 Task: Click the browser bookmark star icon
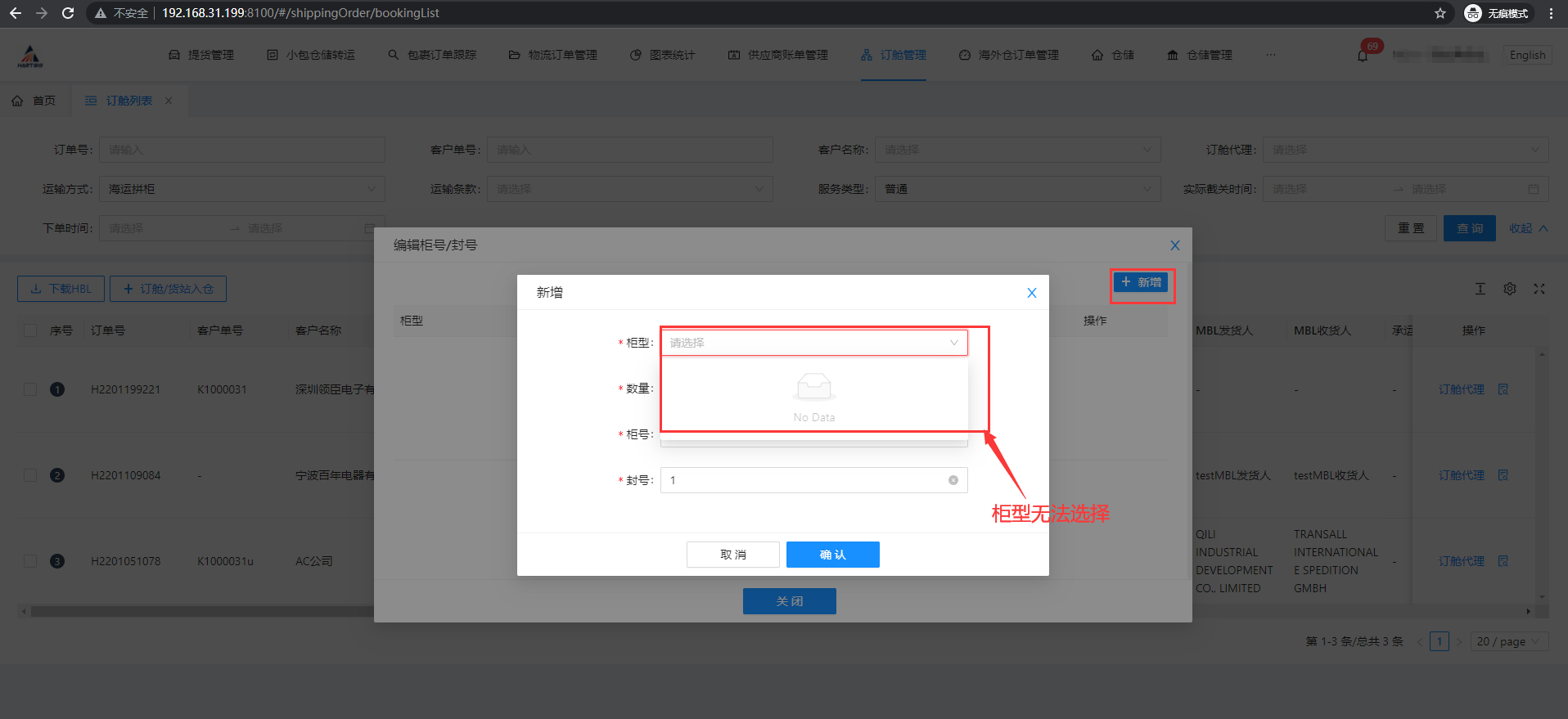[1440, 13]
